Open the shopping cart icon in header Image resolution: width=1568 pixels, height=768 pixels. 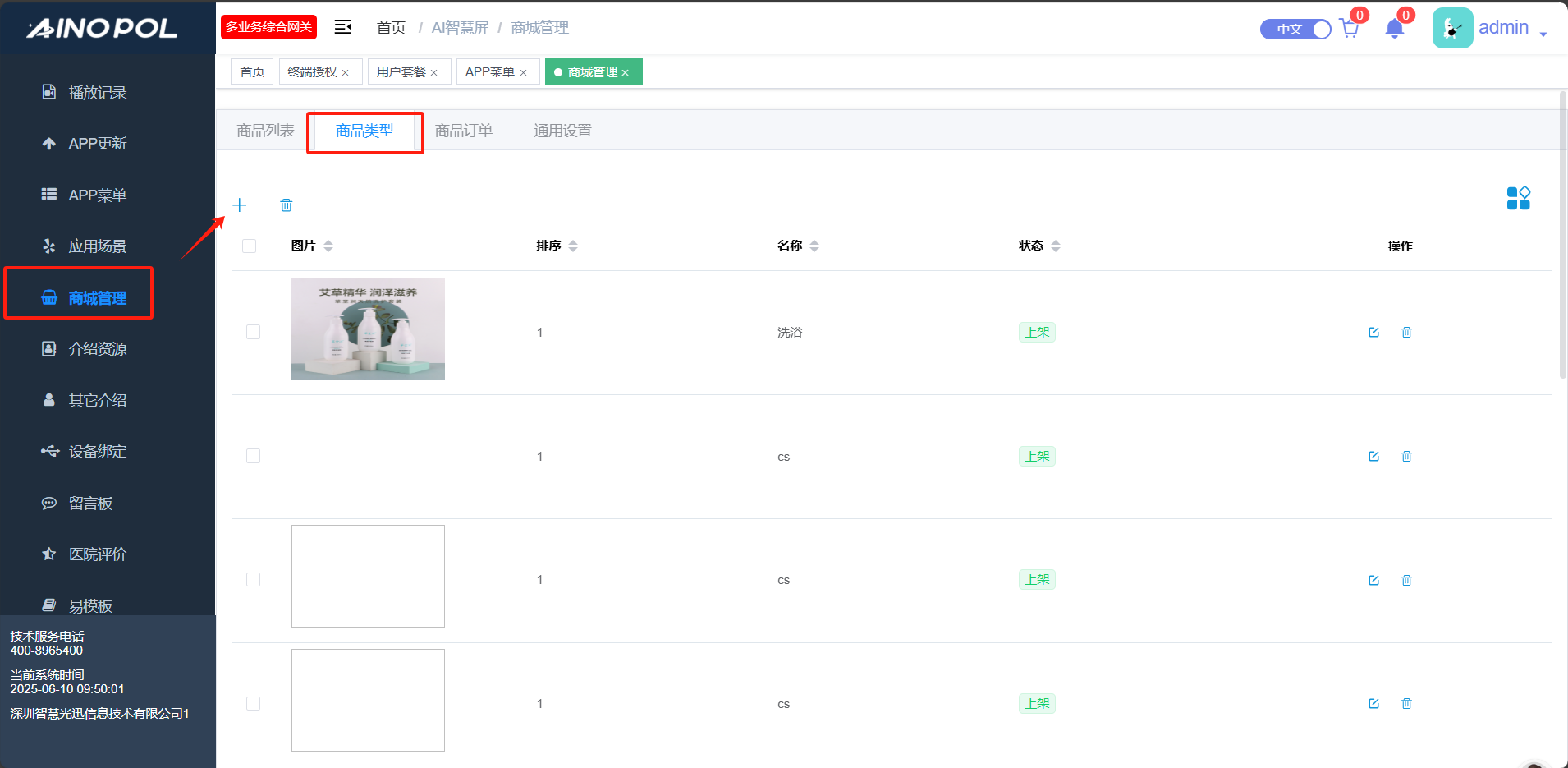tap(1349, 30)
